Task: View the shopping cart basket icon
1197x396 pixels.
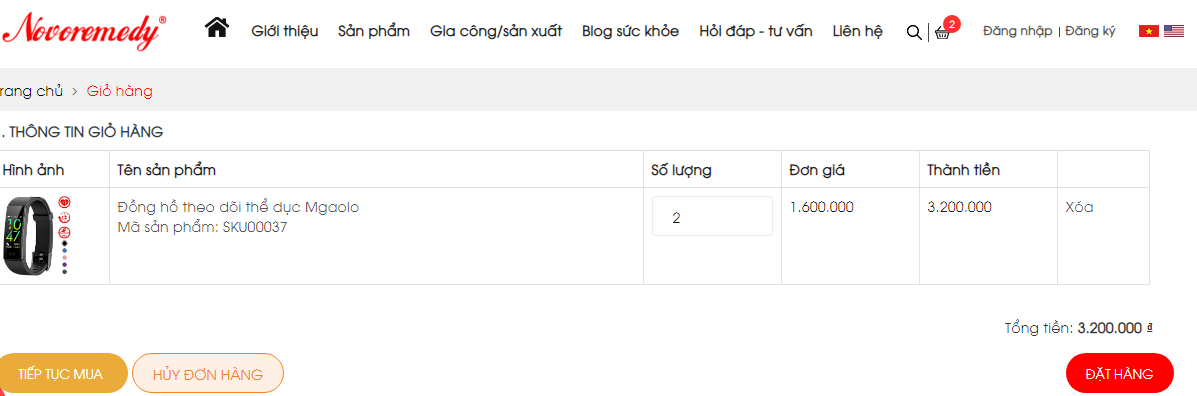Action: [943, 32]
